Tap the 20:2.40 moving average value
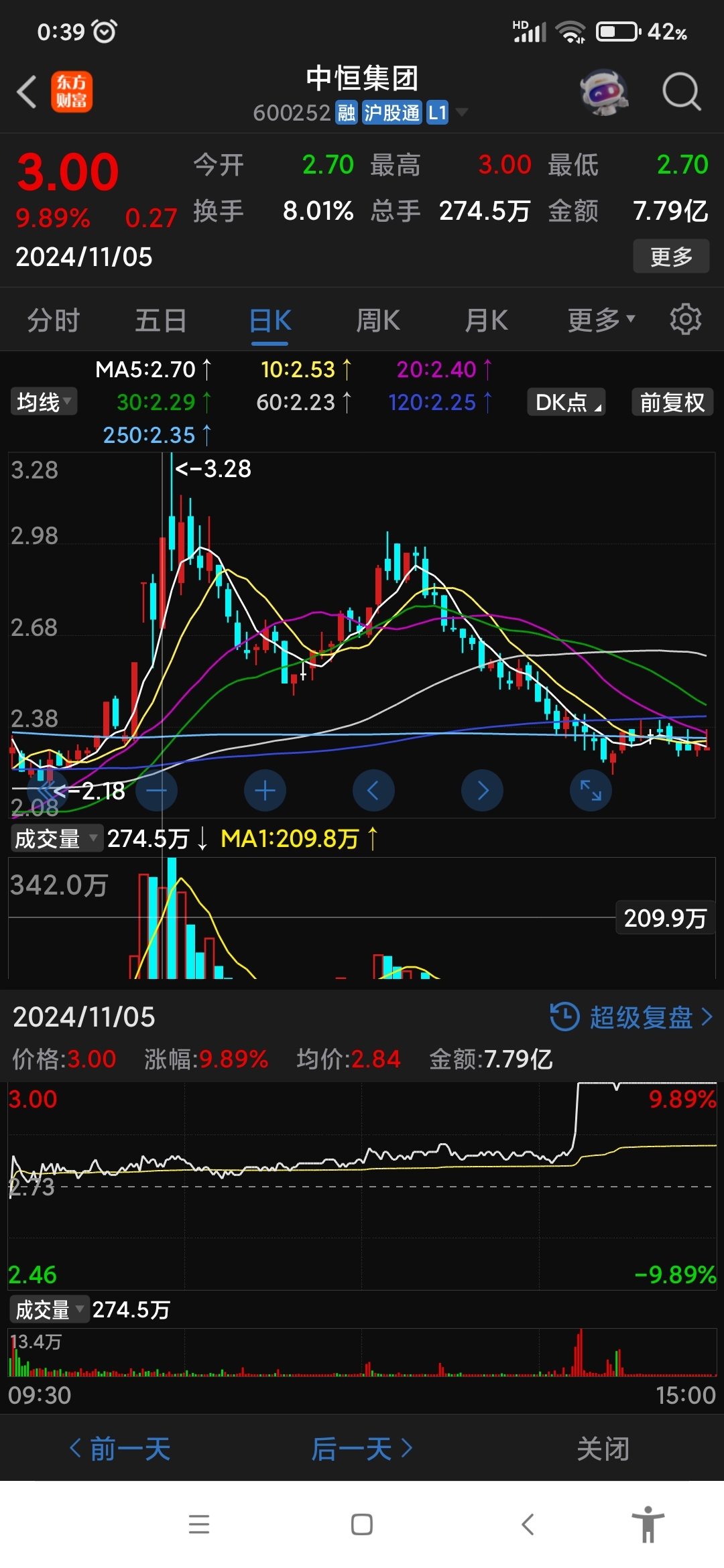724x1568 pixels. tap(444, 369)
